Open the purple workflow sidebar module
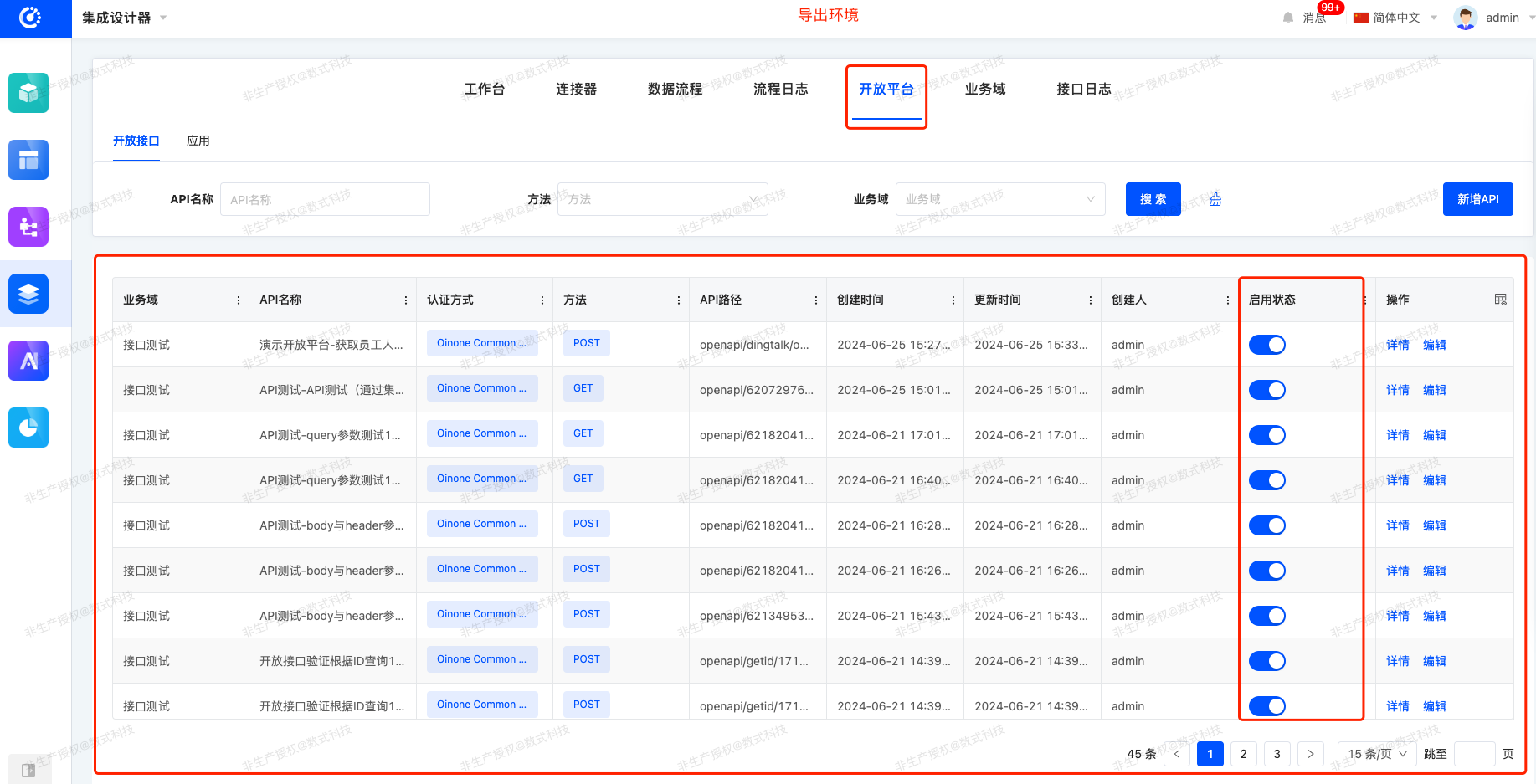 pyautogui.click(x=28, y=227)
